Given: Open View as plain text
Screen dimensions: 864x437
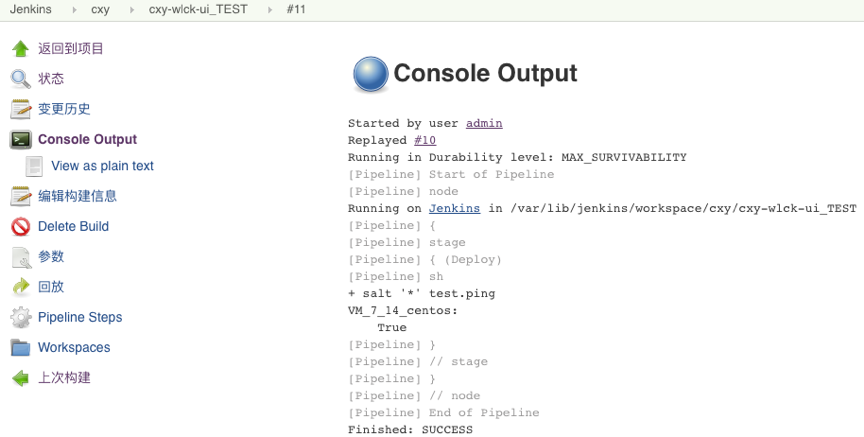Looking at the screenshot, I should (x=102, y=166).
